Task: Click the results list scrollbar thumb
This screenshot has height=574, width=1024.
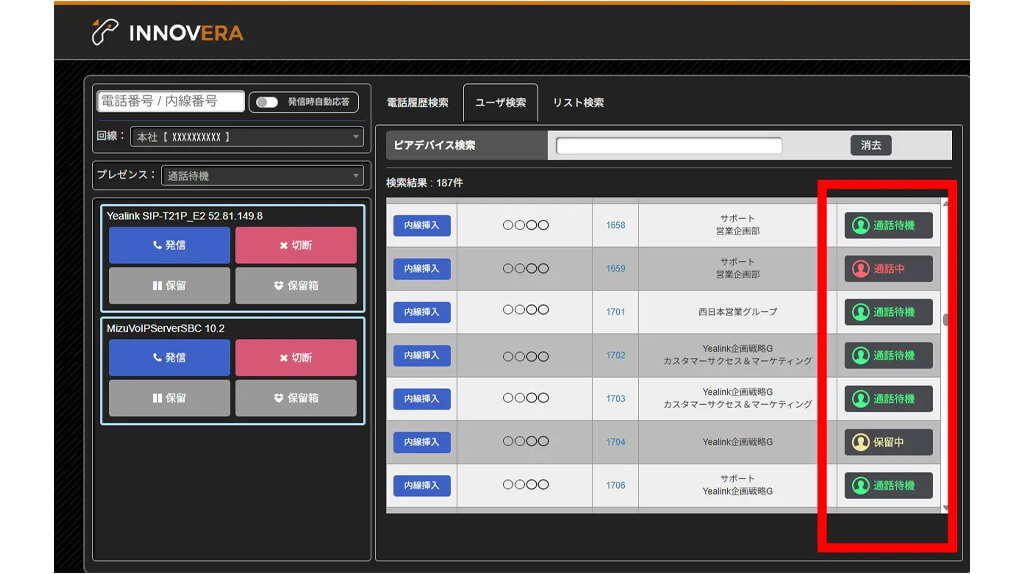Action: (x=945, y=320)
